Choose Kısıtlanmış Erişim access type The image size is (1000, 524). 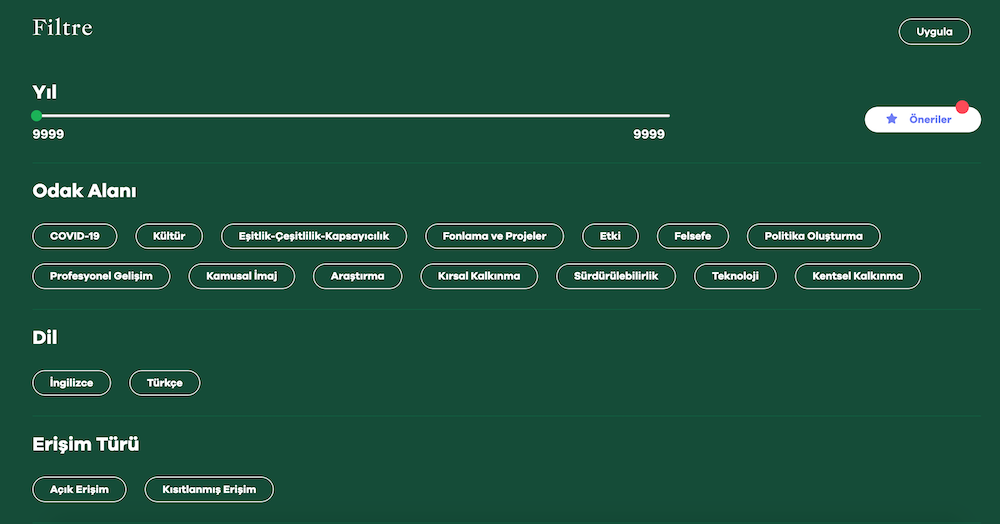(x=209, y=489)
